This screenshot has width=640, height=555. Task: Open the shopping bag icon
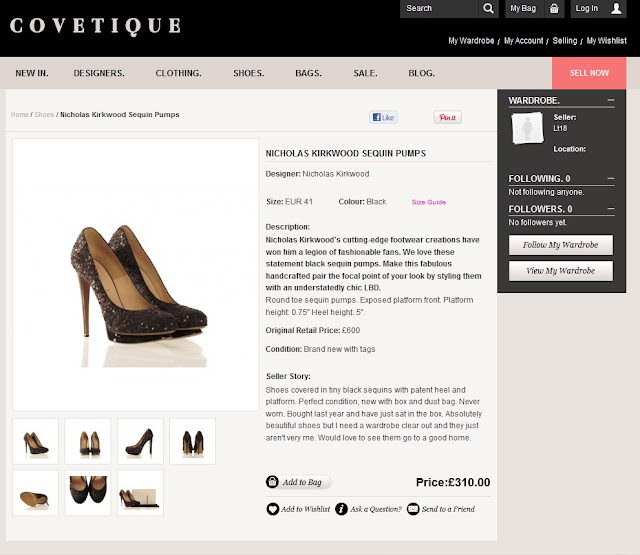click(554, 8)
